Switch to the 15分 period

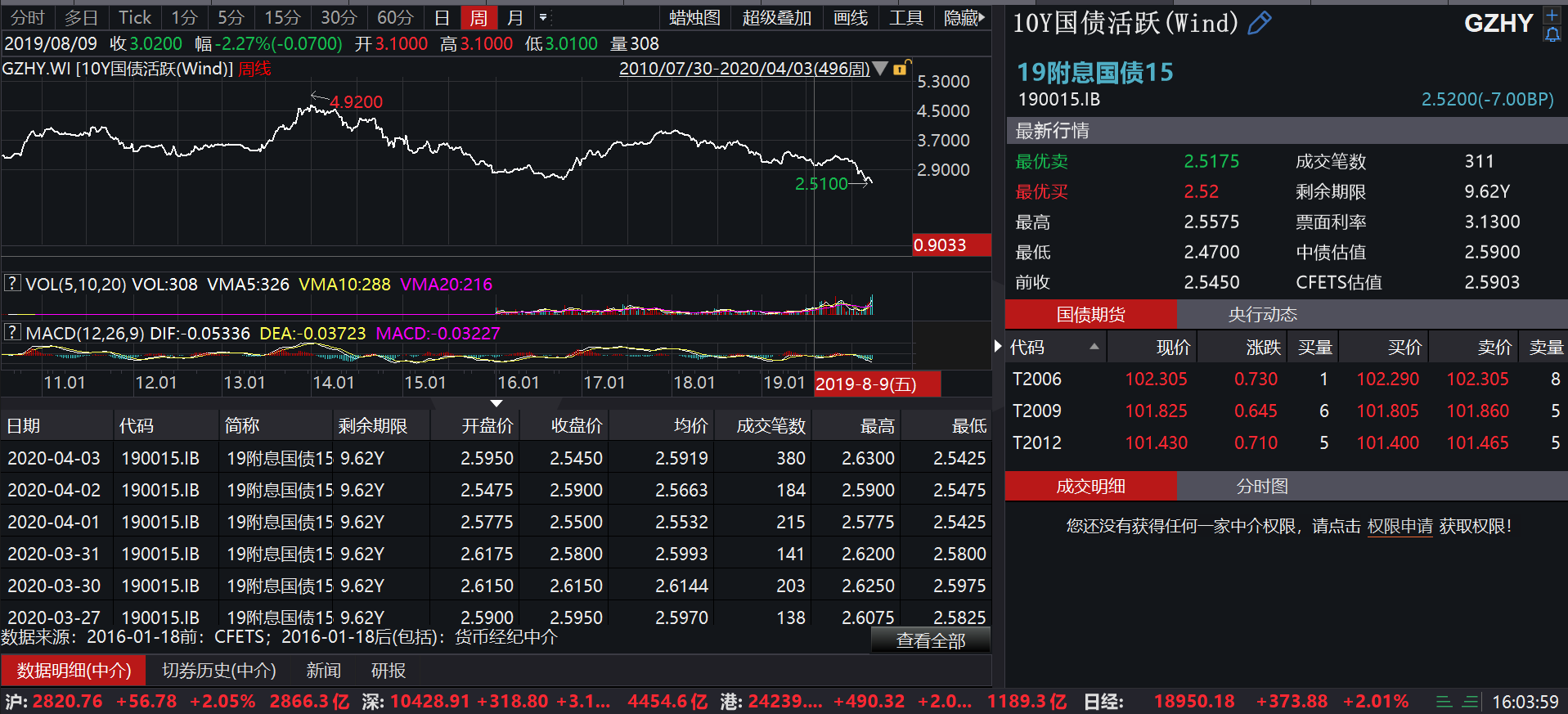tap(282, 17)
